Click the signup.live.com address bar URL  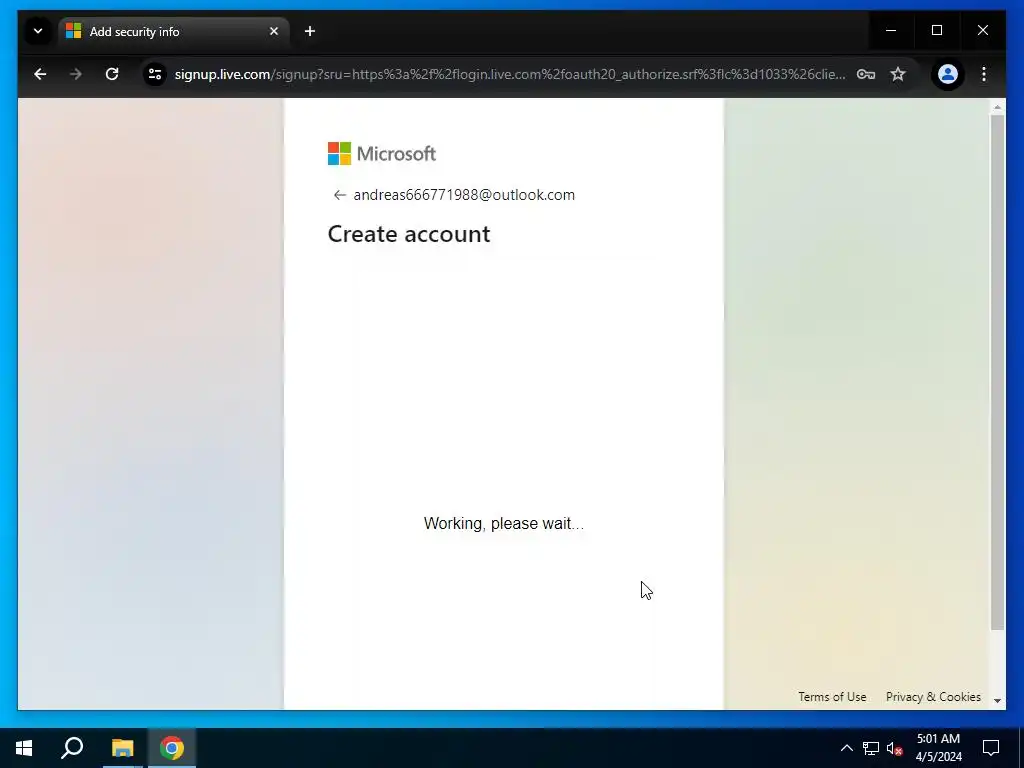(x=509, y=74)
